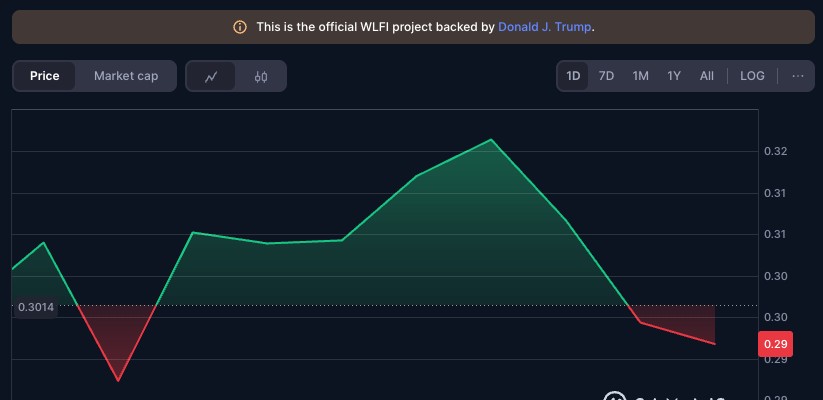Image resolution: width=823 pixels, height=400 pixels.
Task: Choose the 7D time range
Action: tap(606, 76)
